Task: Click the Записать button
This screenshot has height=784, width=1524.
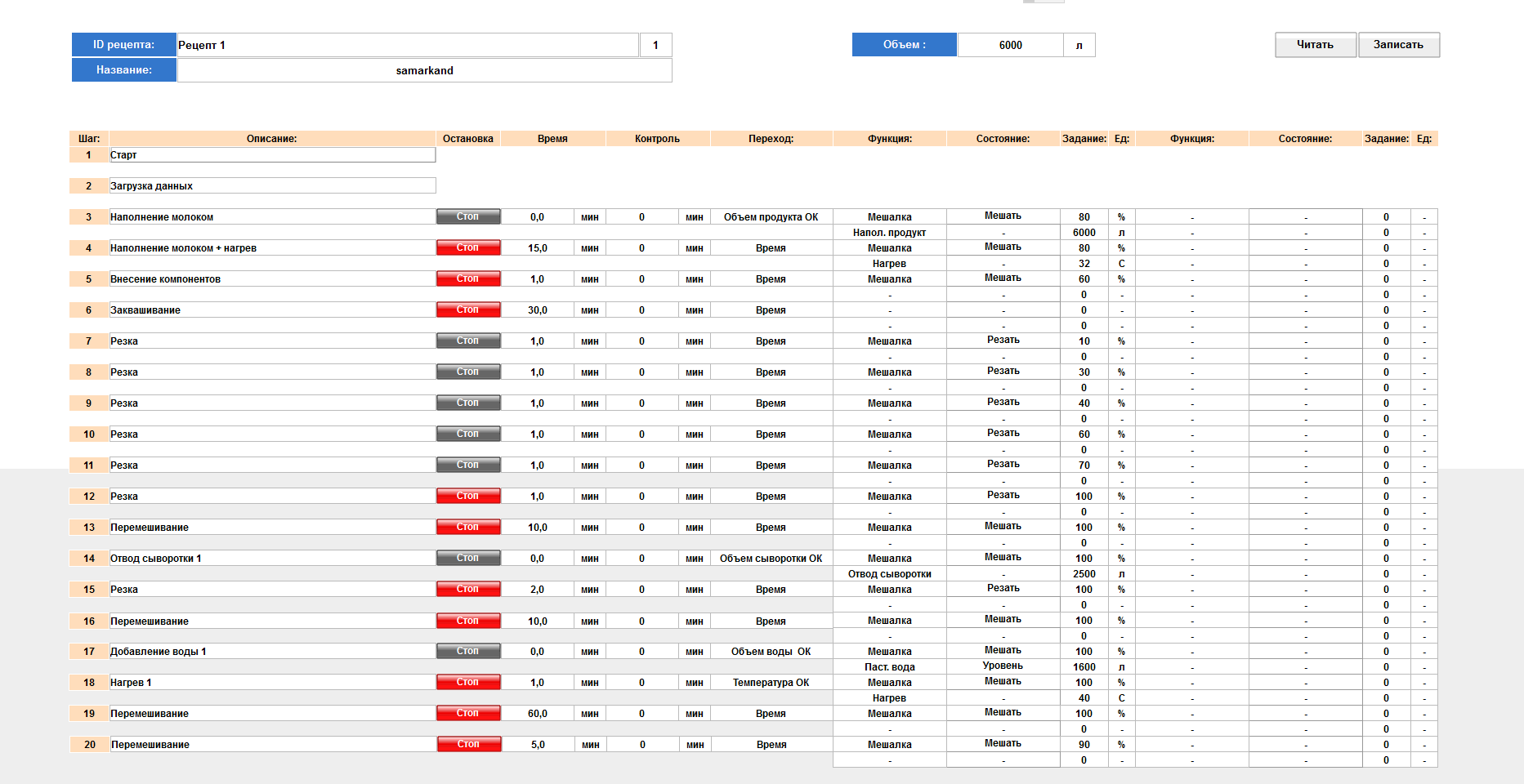Action: coord(1398,45)
